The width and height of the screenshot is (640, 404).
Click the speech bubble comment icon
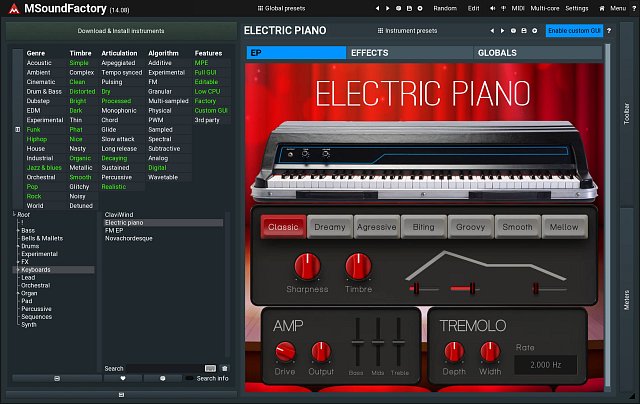[162, 379]
